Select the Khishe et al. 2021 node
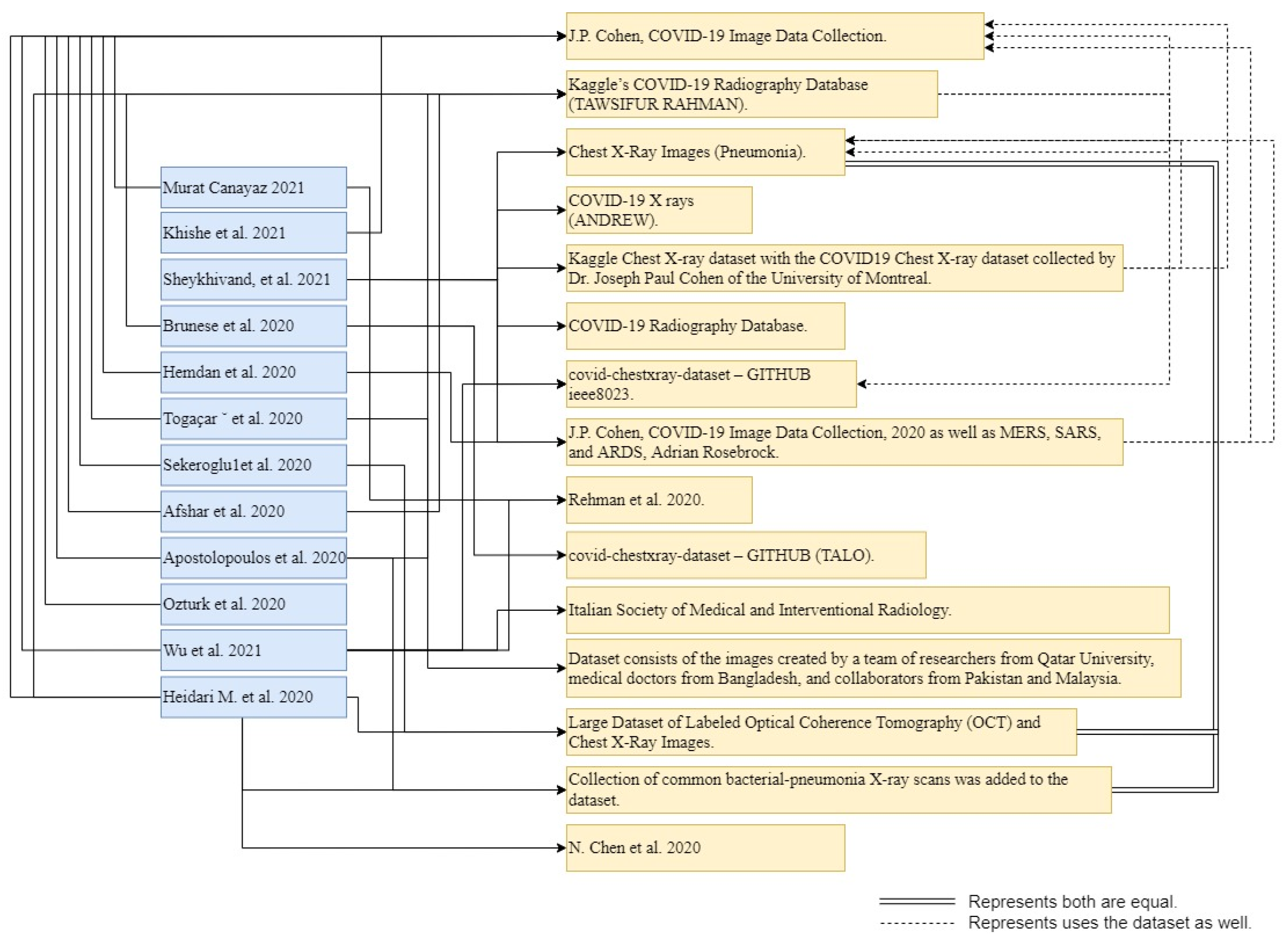 253,233
